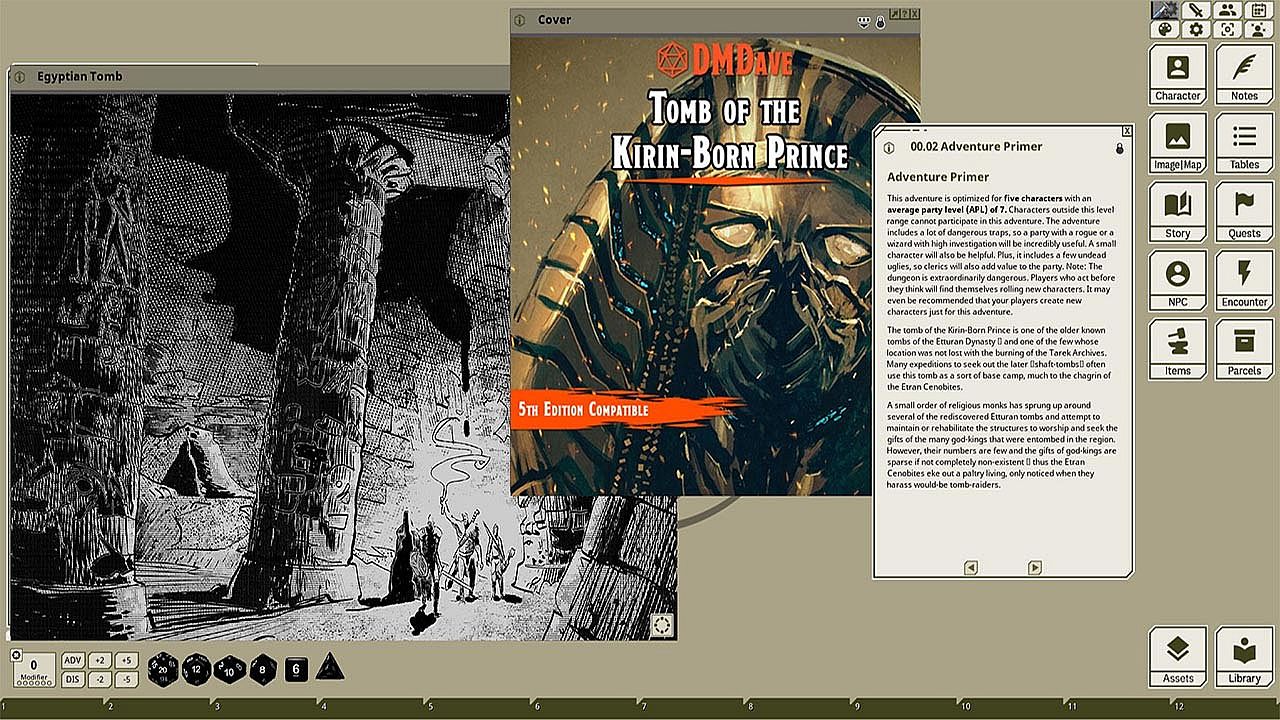
Task: Click the d20 die
Action: coord(163,669)
